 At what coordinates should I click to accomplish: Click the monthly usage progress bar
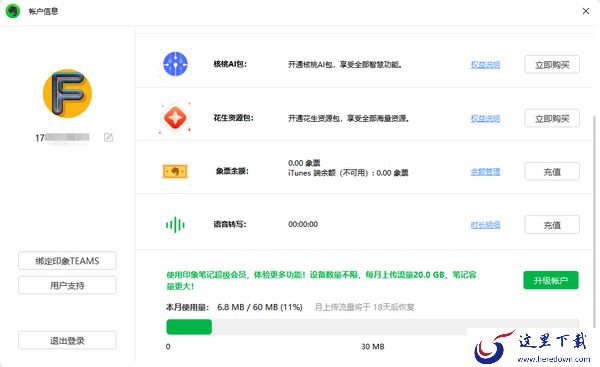(x=373, y=327)
